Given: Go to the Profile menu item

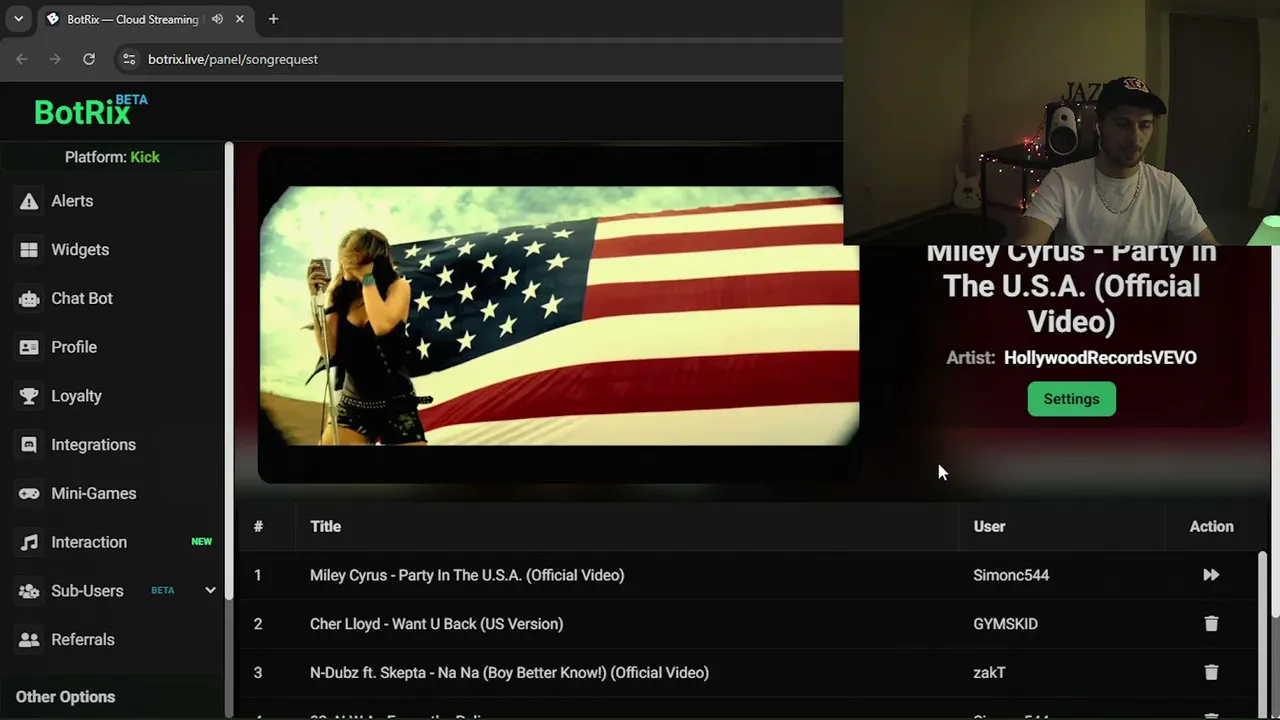Looking at the screenshot, I should (x=74, y=347).
